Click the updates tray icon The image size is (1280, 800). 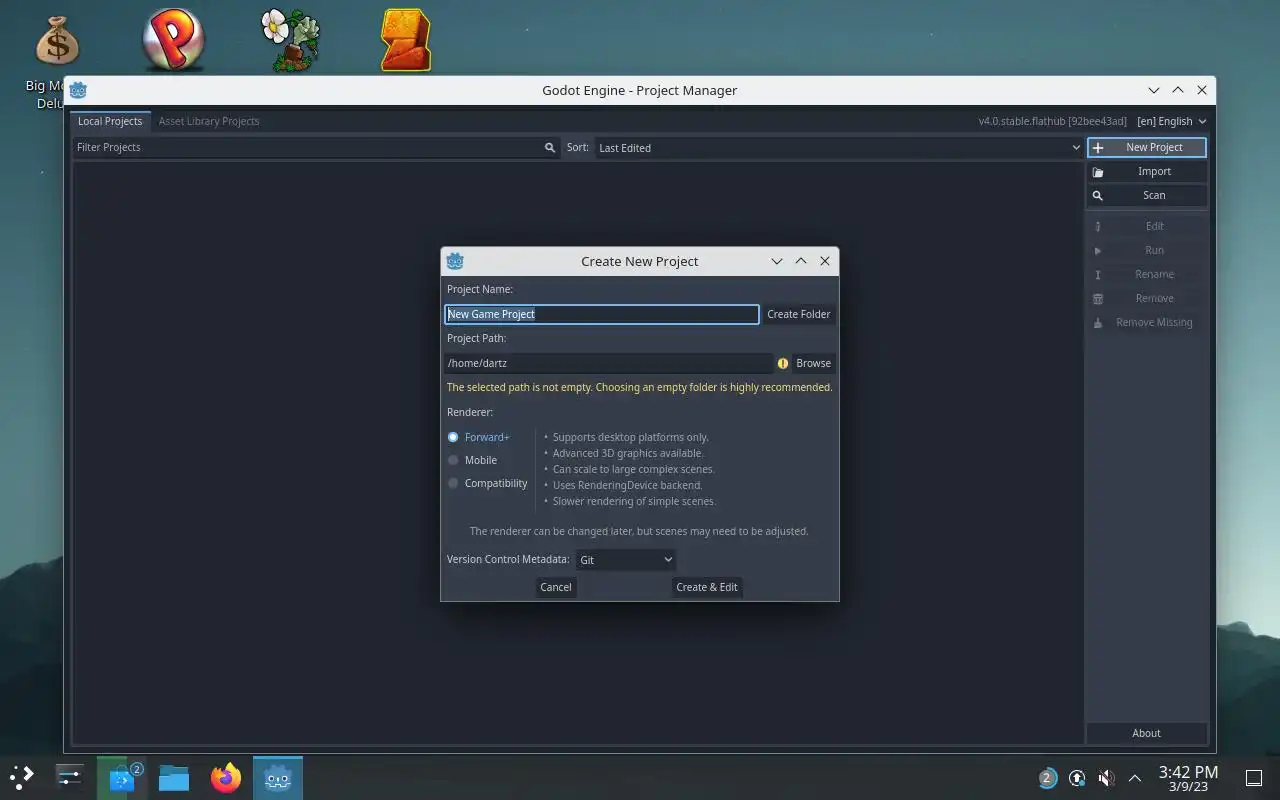point(1077,778)
